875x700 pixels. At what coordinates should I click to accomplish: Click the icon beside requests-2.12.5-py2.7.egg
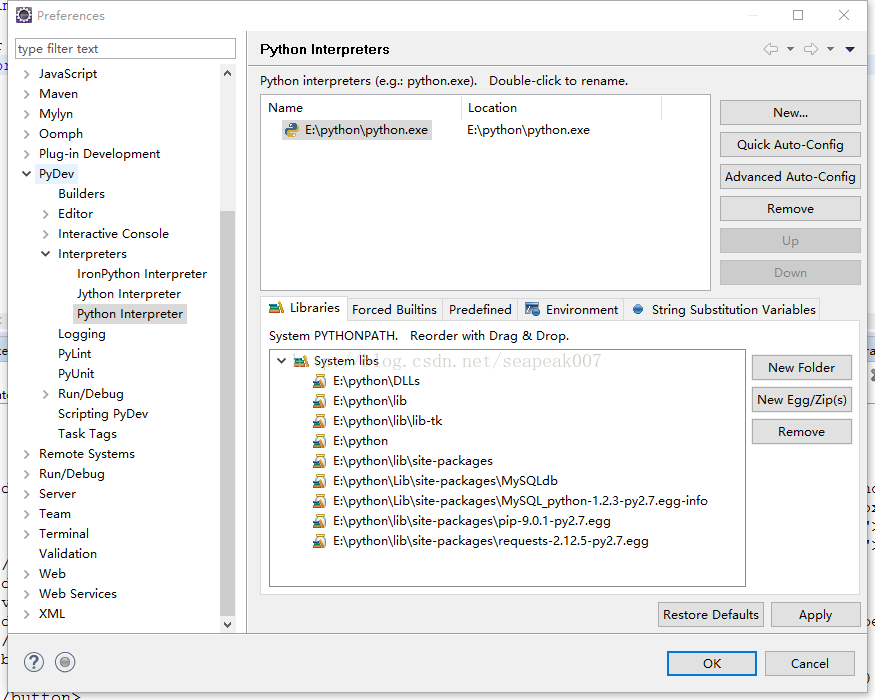pyautogui.click(x=319, y=541)
